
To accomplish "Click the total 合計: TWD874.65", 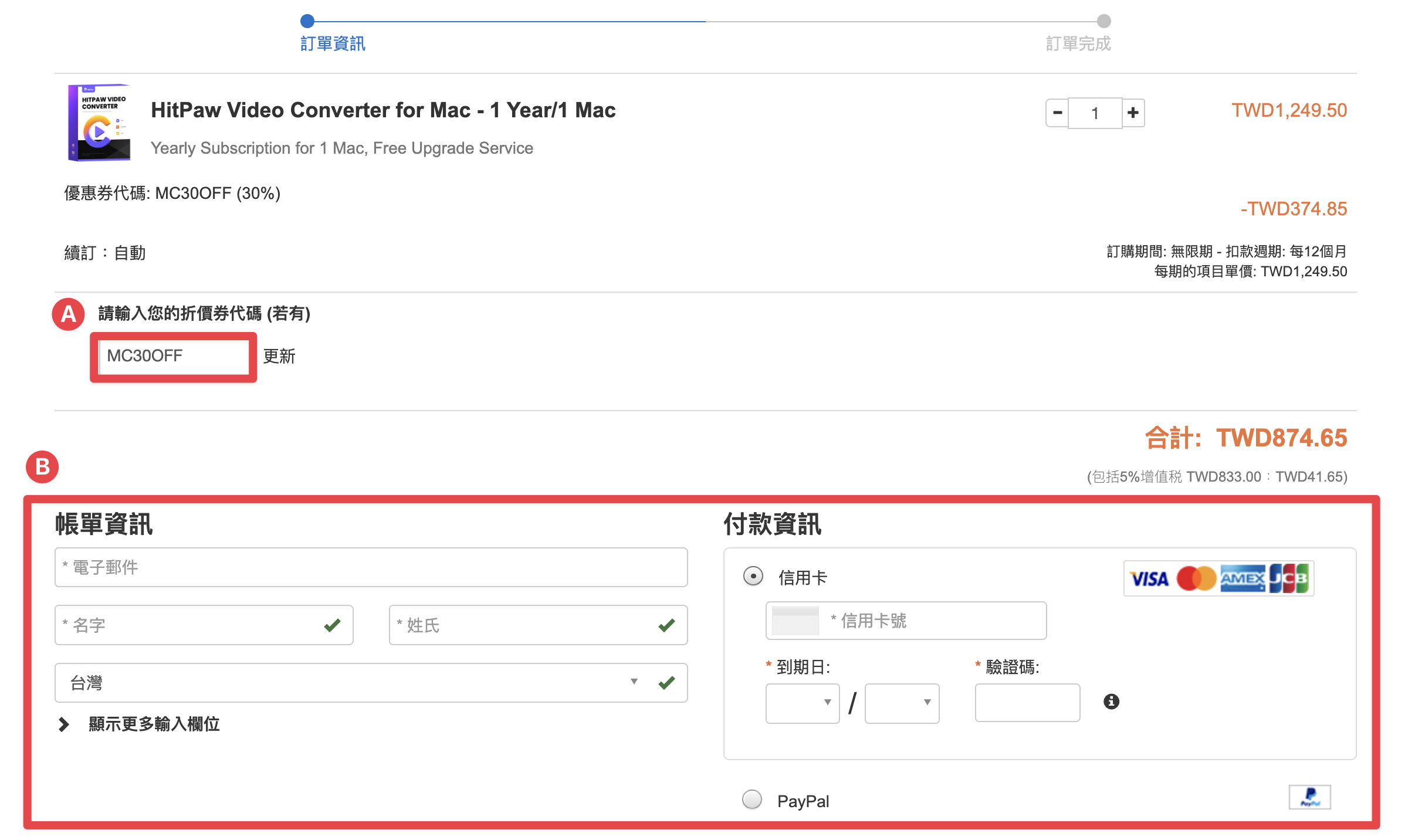I will pos(1246,438).
